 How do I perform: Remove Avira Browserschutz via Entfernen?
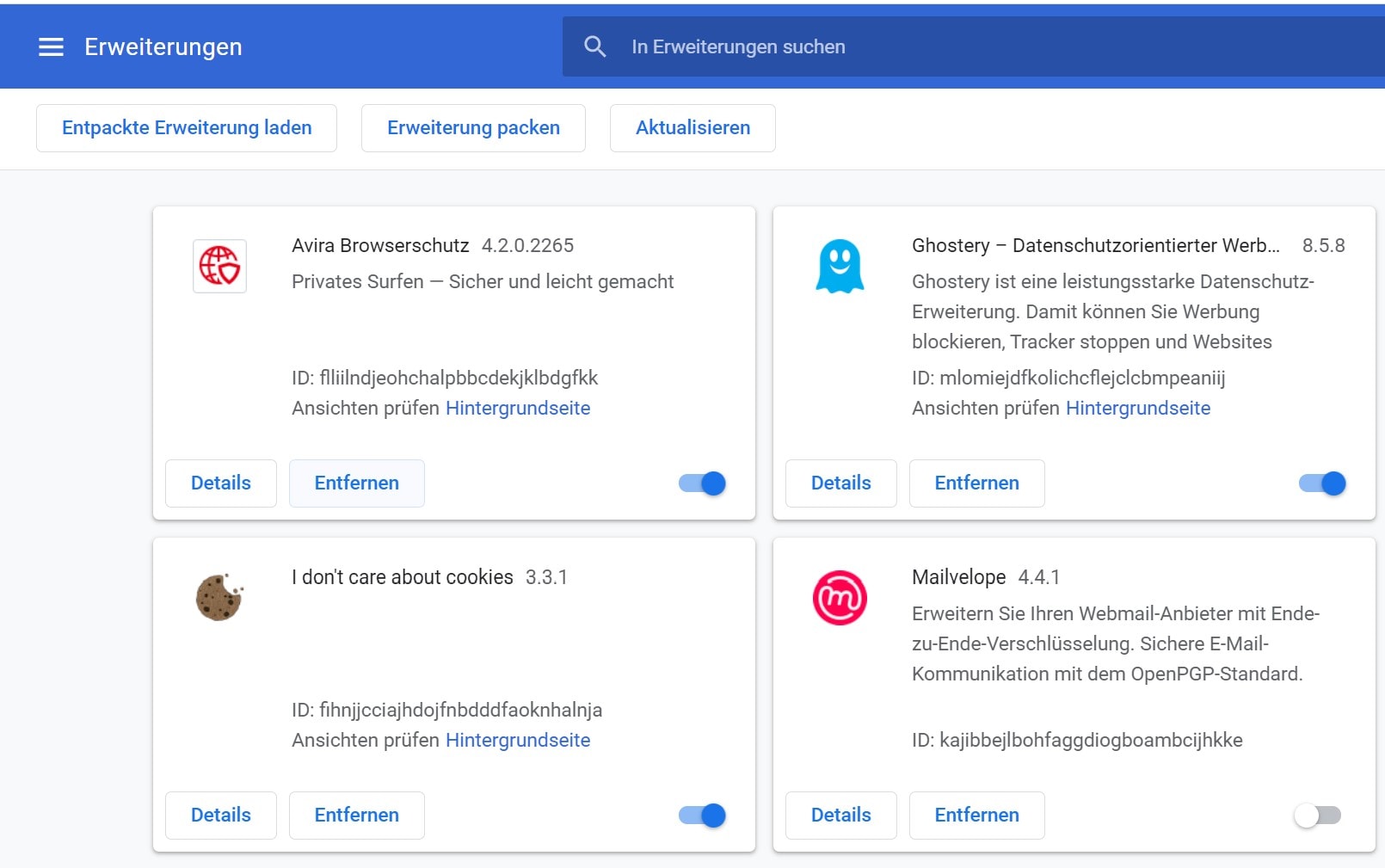point(357,483)
